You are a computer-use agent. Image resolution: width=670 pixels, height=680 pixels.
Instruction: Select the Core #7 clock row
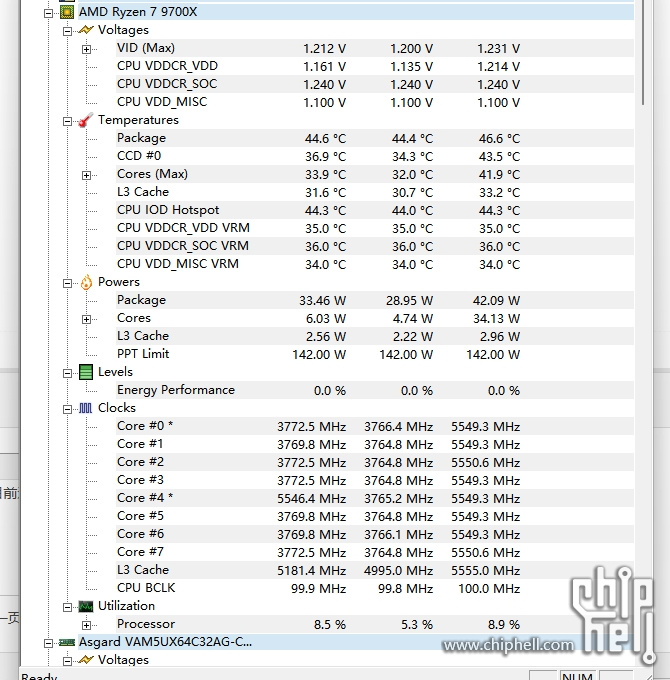click(x=375, y=552)
